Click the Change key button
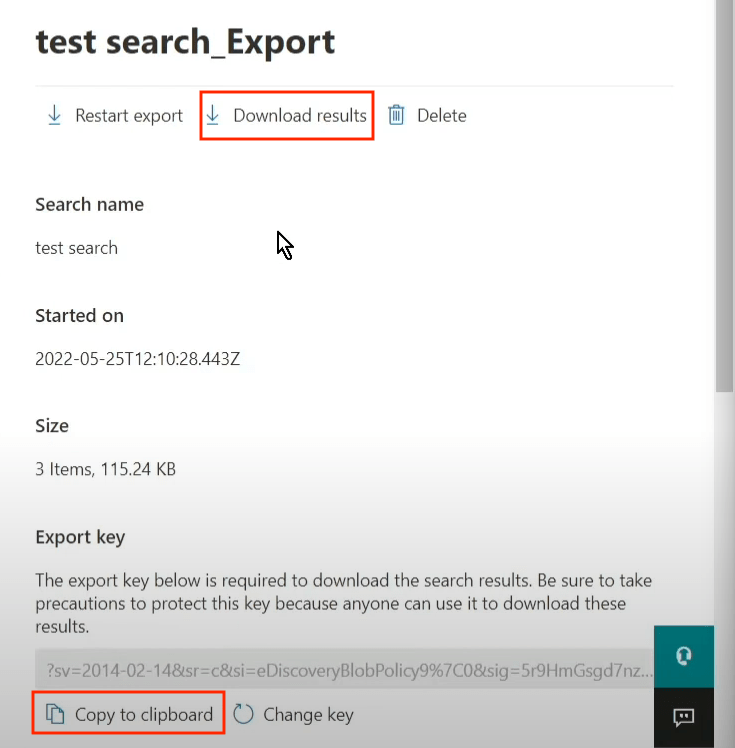This screenshot has width=735, height=748. click(x=293, y=715)
